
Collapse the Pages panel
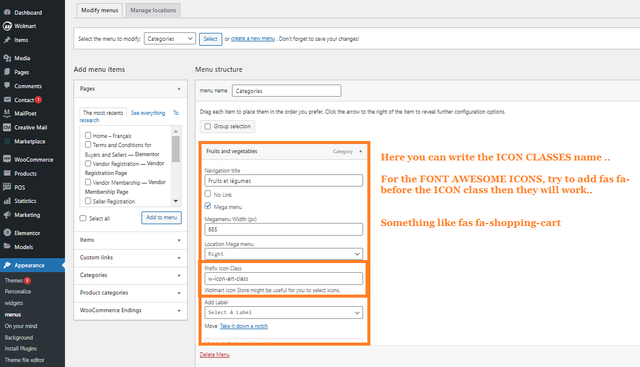(179, 89)
